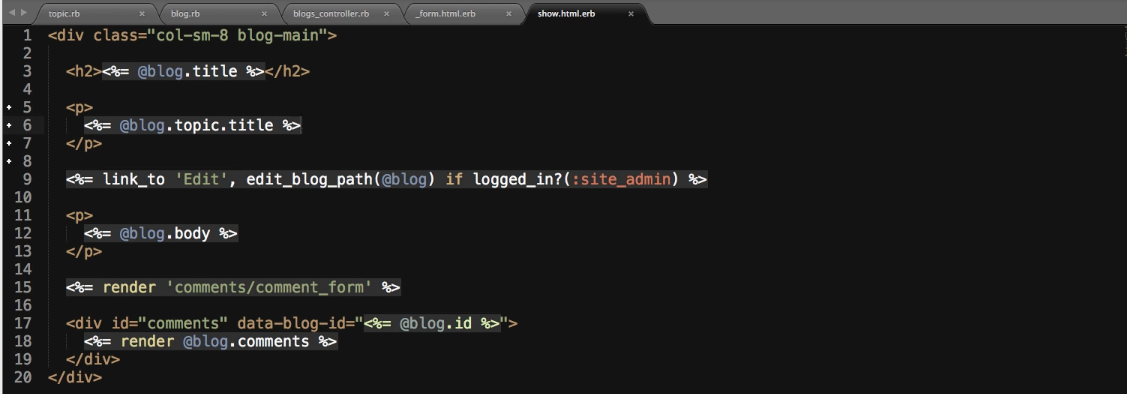This screenshot has height=394, width=1127.
Task: Click line number 1 in gutter
Action: click(x=27, y=35)
